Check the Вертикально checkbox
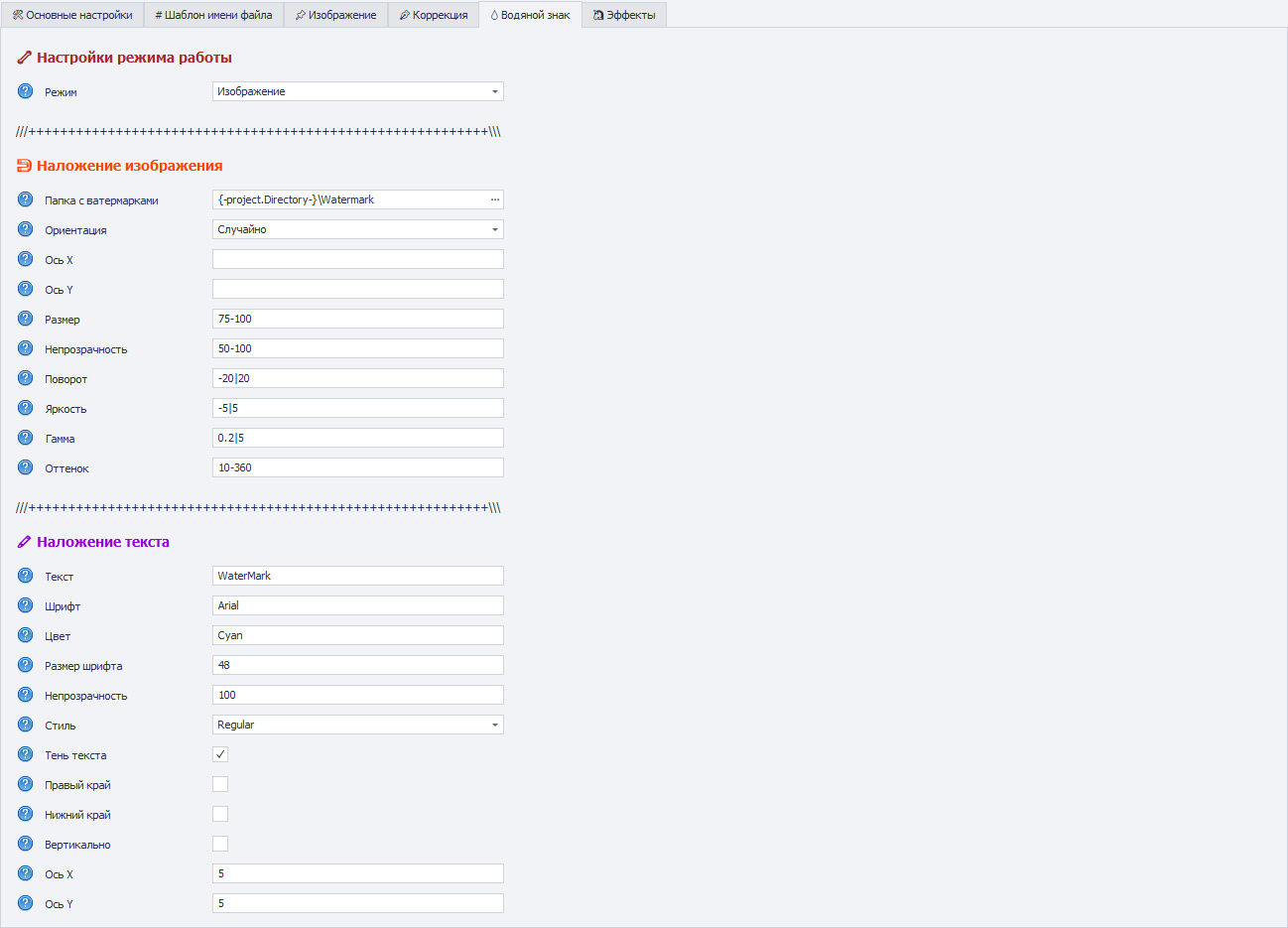Screen dimensions: 1288x928 tap(220, 844)
